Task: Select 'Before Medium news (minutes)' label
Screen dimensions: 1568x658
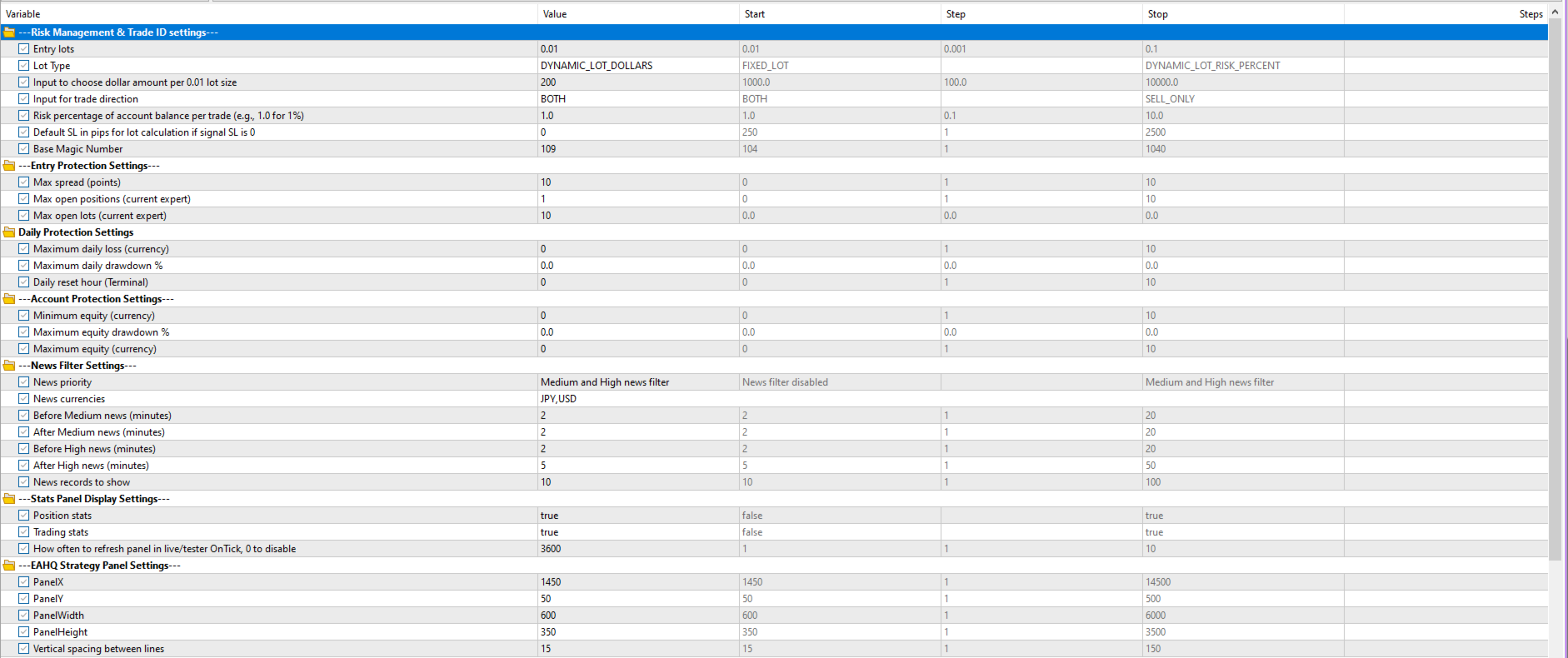Action: coord(102,416)
